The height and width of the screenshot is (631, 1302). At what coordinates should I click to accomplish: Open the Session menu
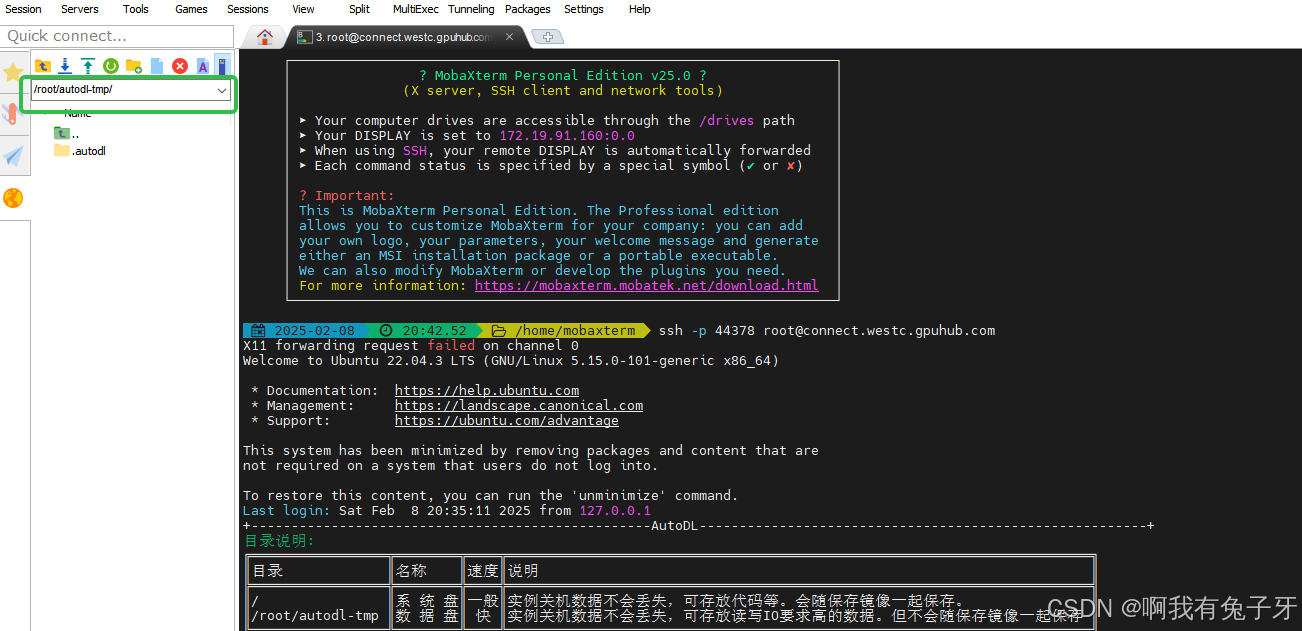click(x=24, y=9)
